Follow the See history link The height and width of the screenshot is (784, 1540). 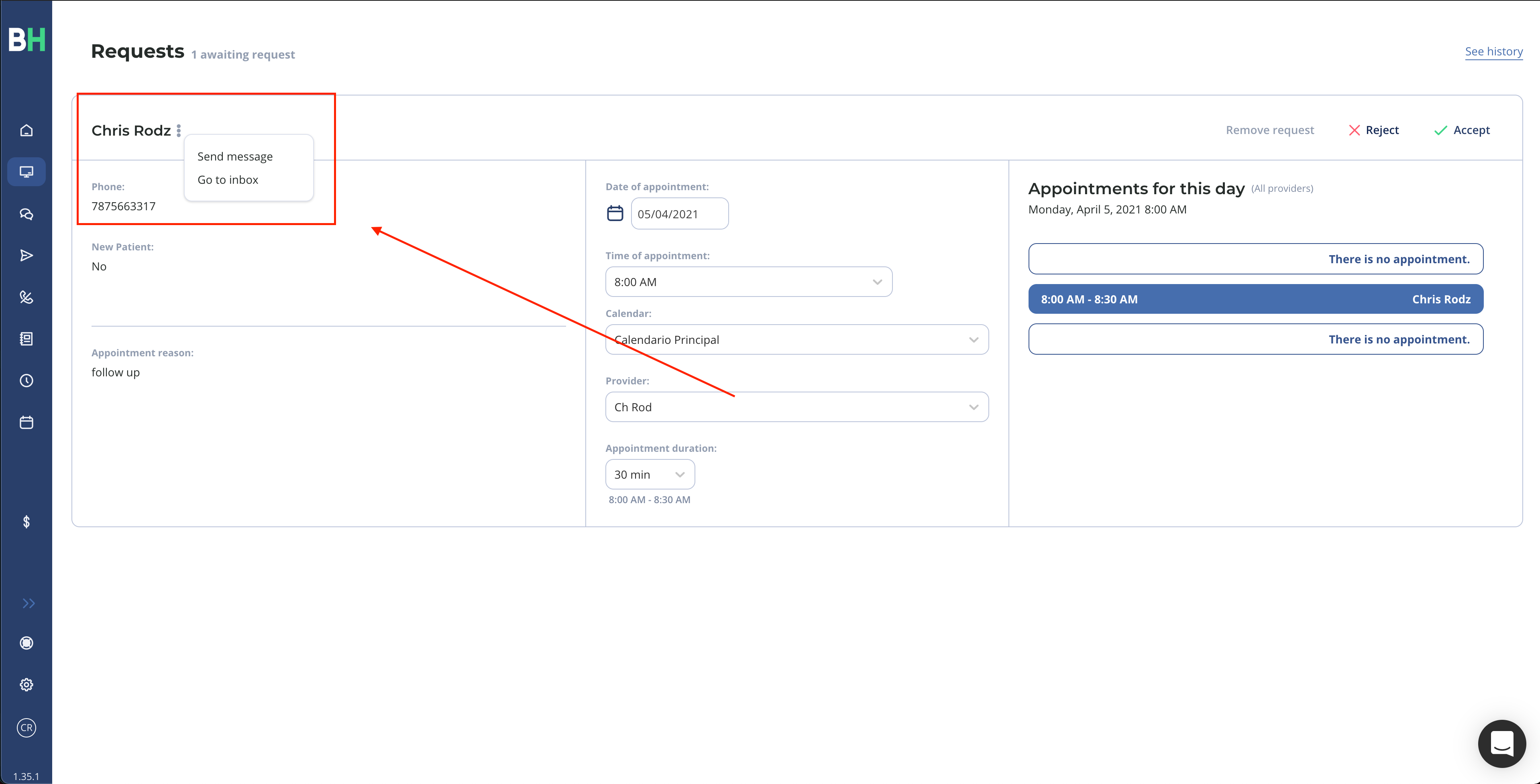[x=1493, y=51]
